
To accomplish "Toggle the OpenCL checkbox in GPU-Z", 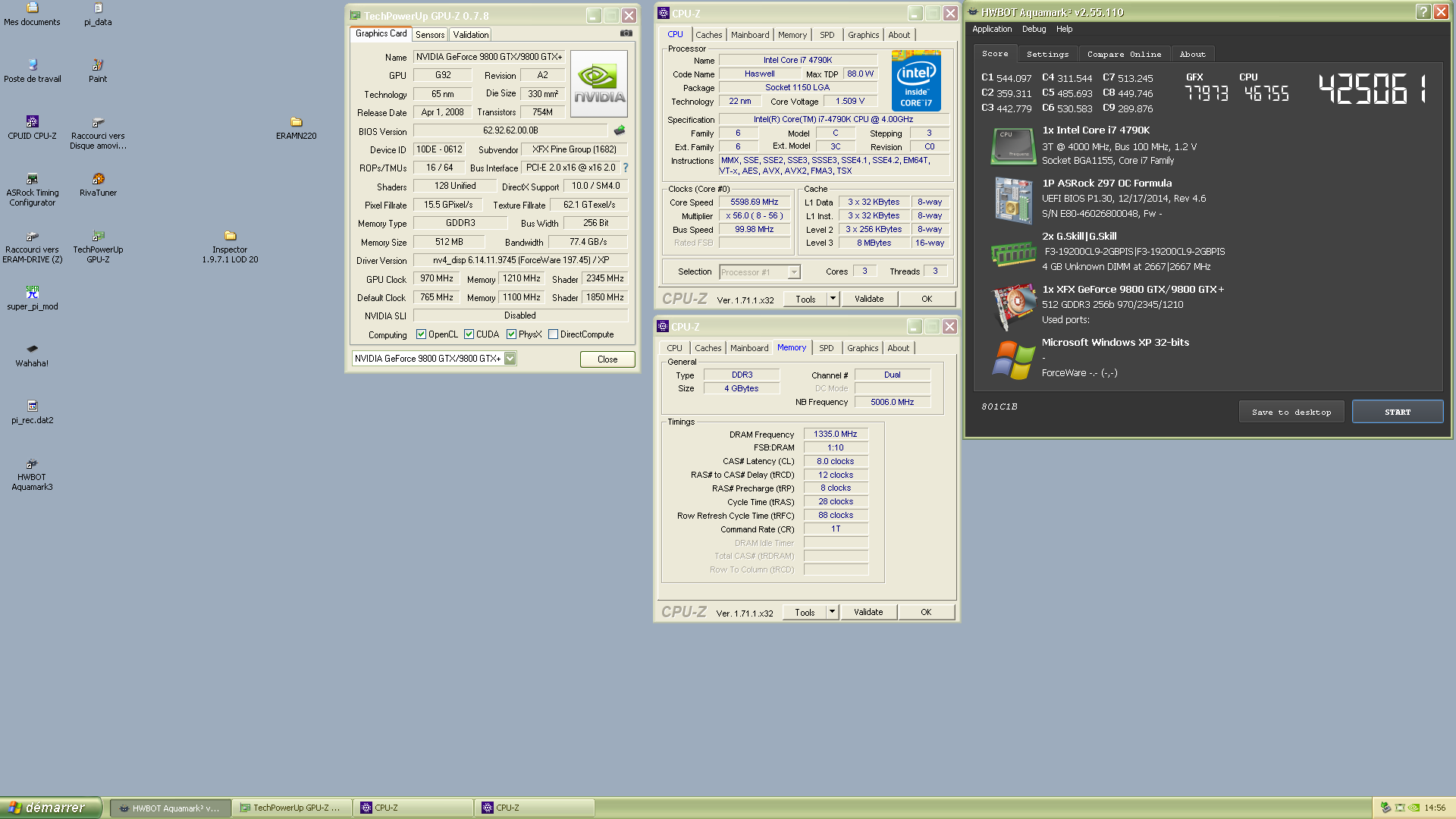I will pyautogui.click(x=421, y=334).
